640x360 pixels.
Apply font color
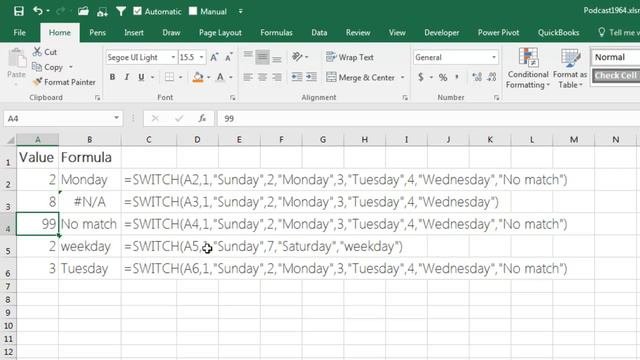[x=220, y=77]
